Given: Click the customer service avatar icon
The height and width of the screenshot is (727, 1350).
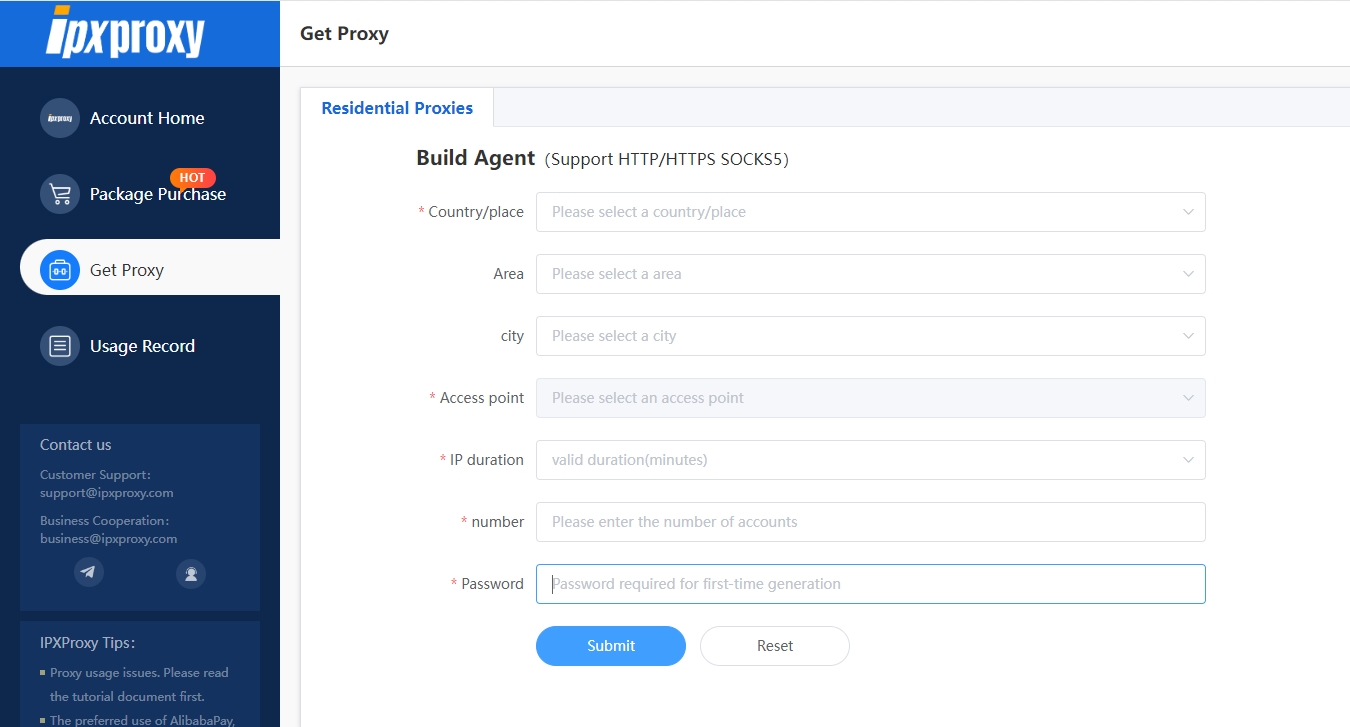Looking at the screenshot, I should click(x=190, y=573).
